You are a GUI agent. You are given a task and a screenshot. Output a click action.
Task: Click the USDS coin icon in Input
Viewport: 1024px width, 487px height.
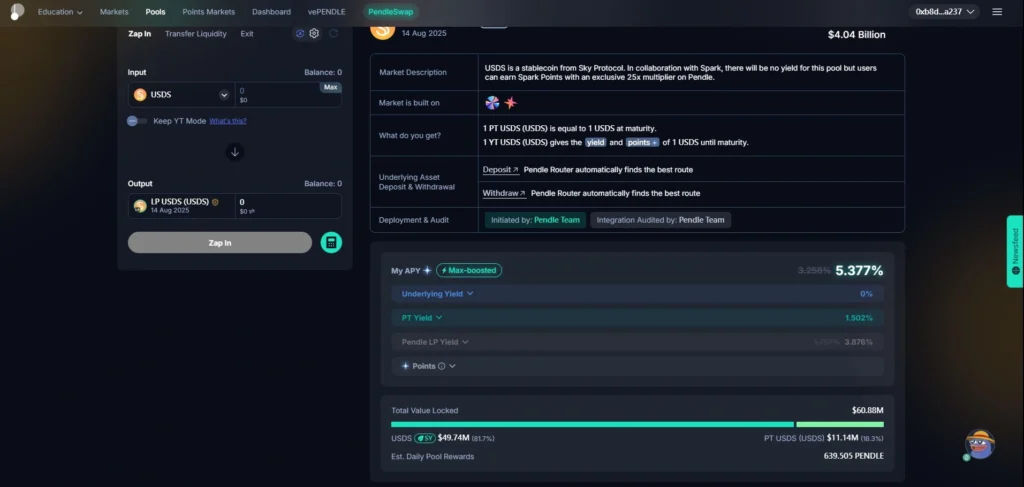coord(140,95)
